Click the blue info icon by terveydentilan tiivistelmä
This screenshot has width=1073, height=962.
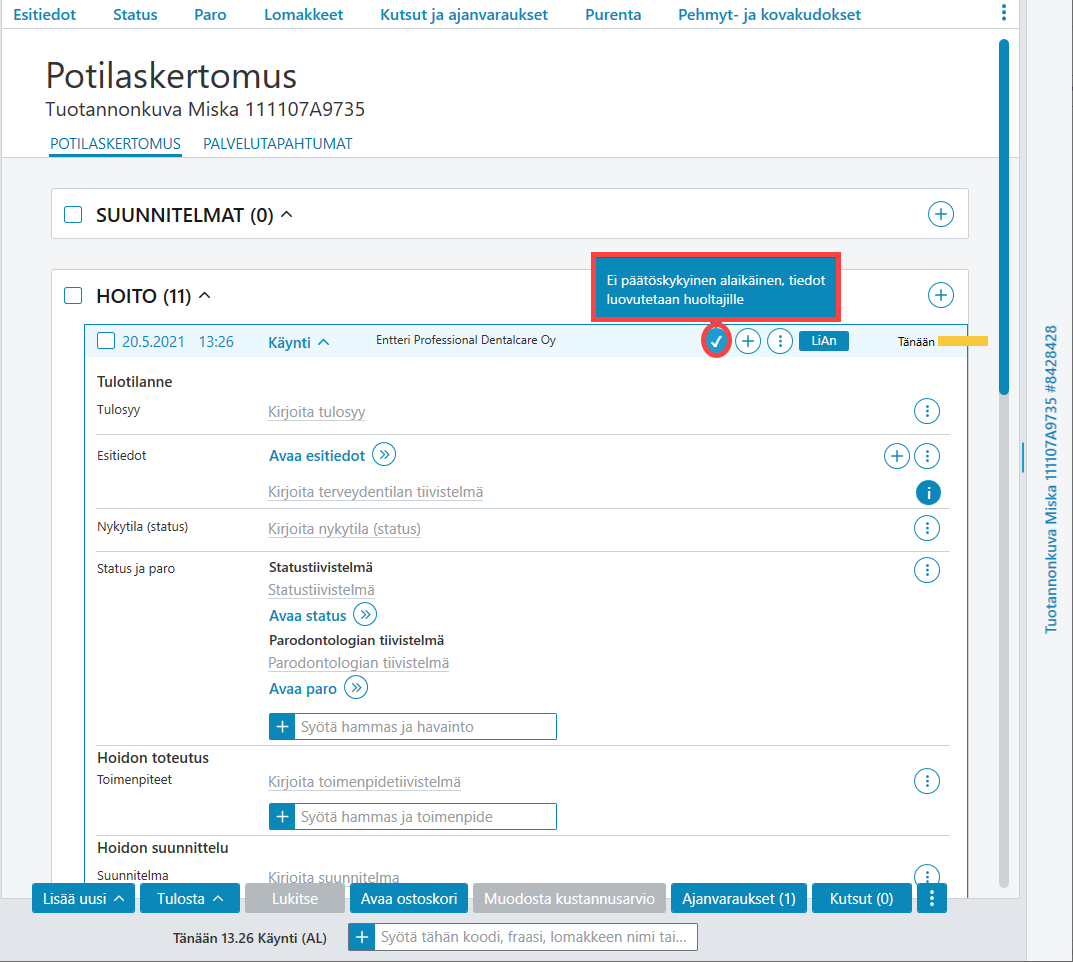tap(928, 493)
